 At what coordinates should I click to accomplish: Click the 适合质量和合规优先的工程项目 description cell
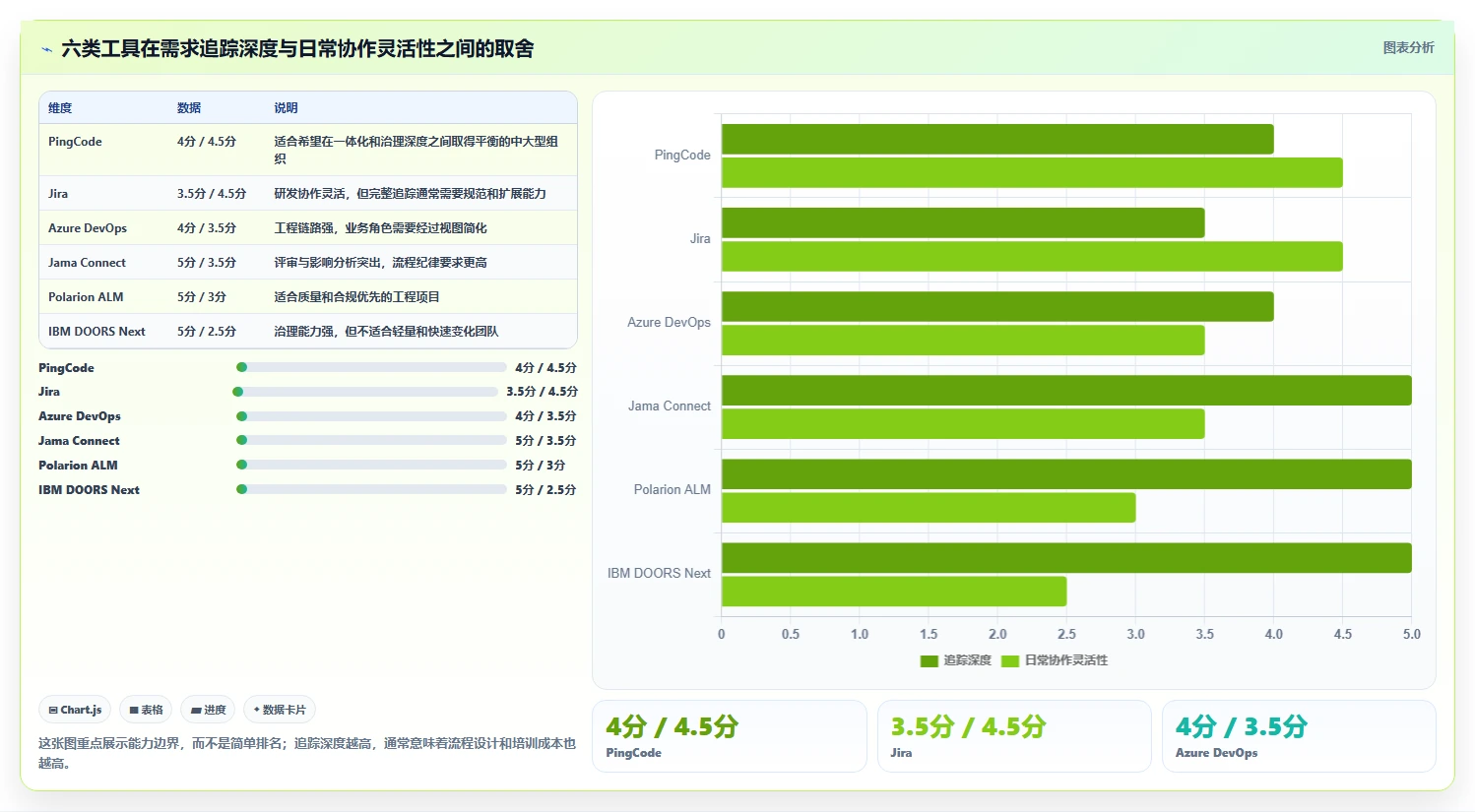point(356,297)
